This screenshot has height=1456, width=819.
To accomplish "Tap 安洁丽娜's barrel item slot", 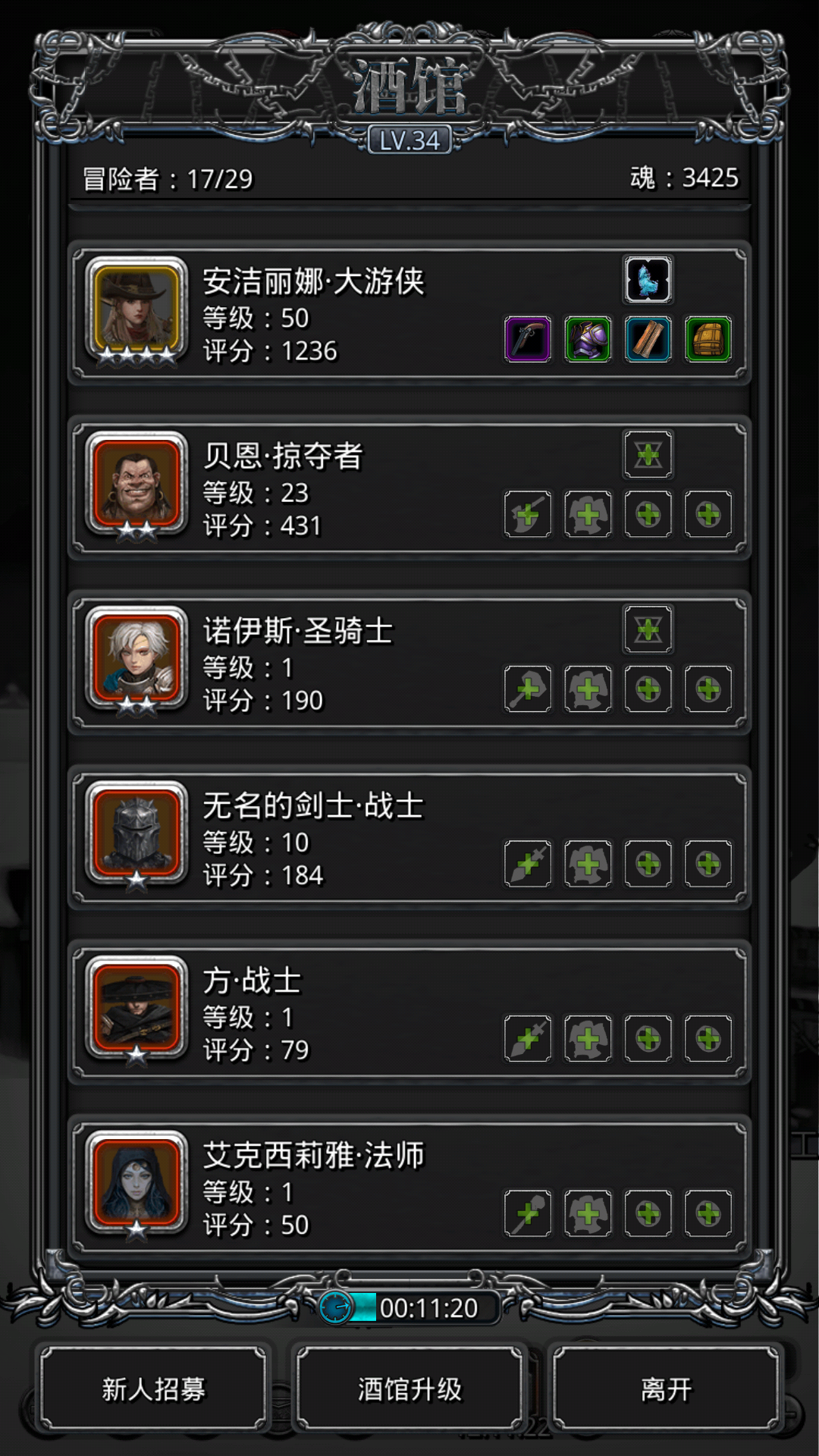I will point(708,339).
